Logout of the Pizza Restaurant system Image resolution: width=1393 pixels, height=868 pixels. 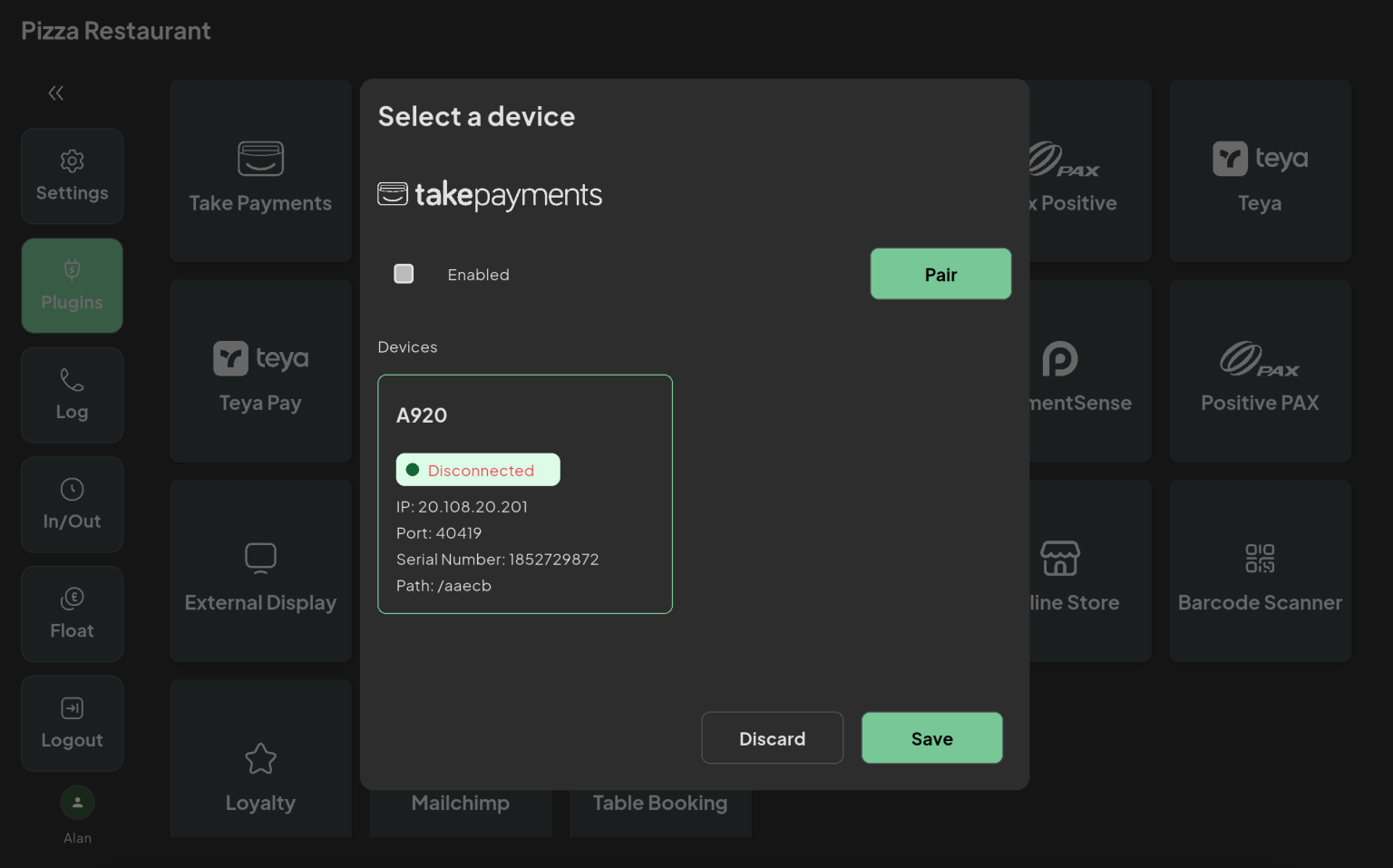coord(72,723)
